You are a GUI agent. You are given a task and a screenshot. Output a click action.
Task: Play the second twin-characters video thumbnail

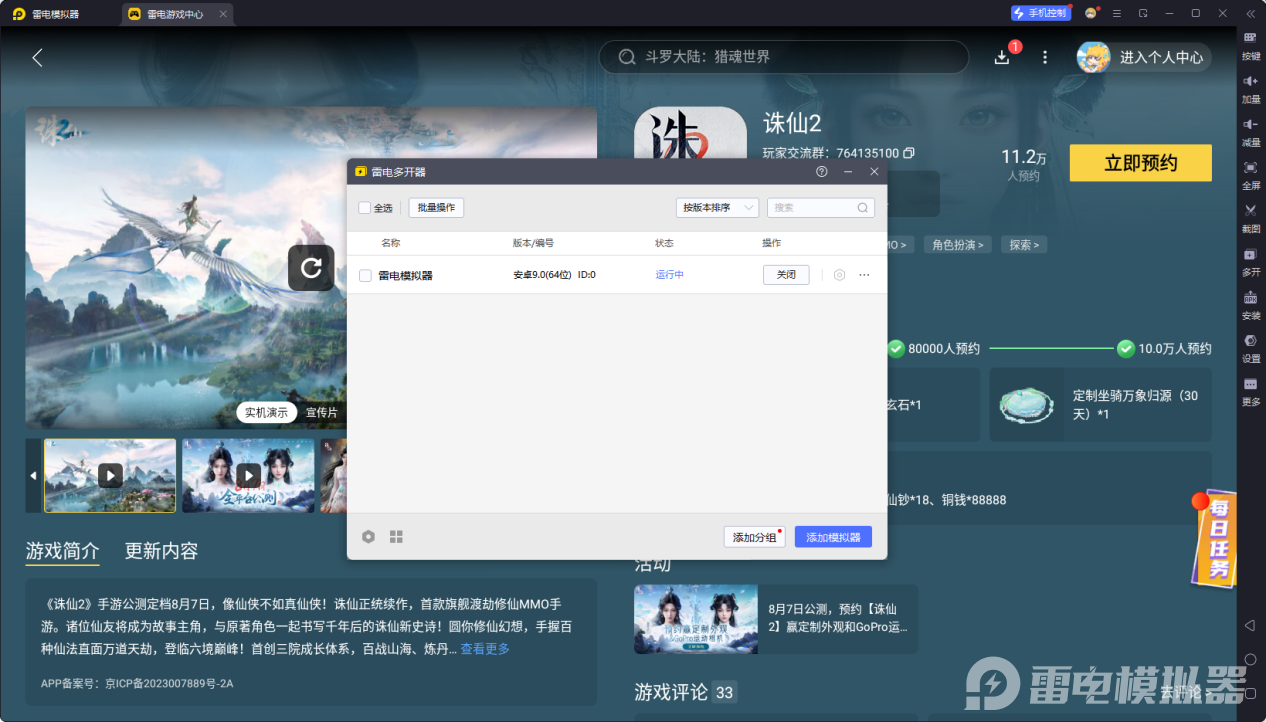tap(248, 476)
